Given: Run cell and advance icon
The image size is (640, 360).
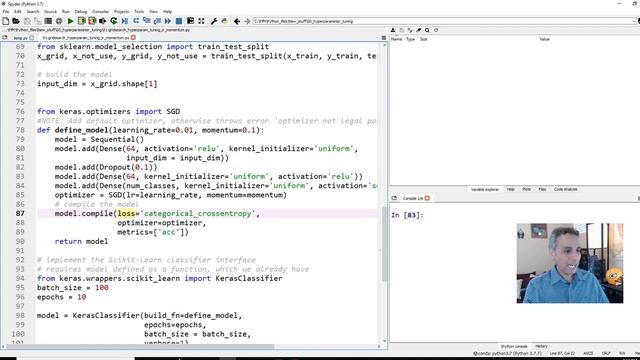Looking at the screenshot, I should coord(92,21).
